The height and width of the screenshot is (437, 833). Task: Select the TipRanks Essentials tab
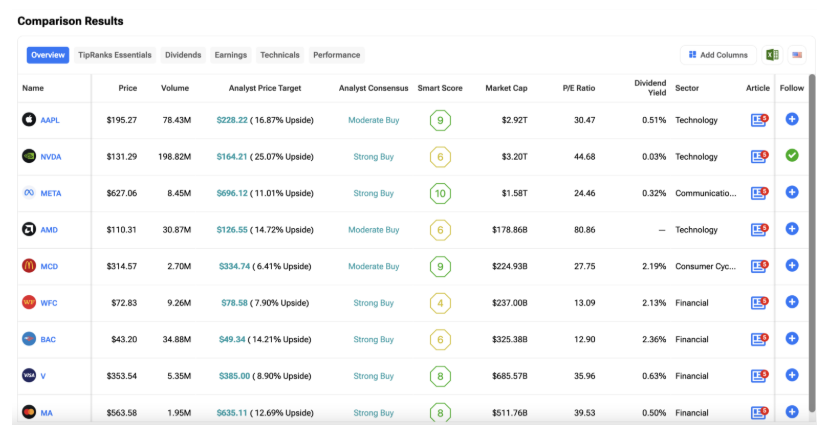tap(115, 55)
